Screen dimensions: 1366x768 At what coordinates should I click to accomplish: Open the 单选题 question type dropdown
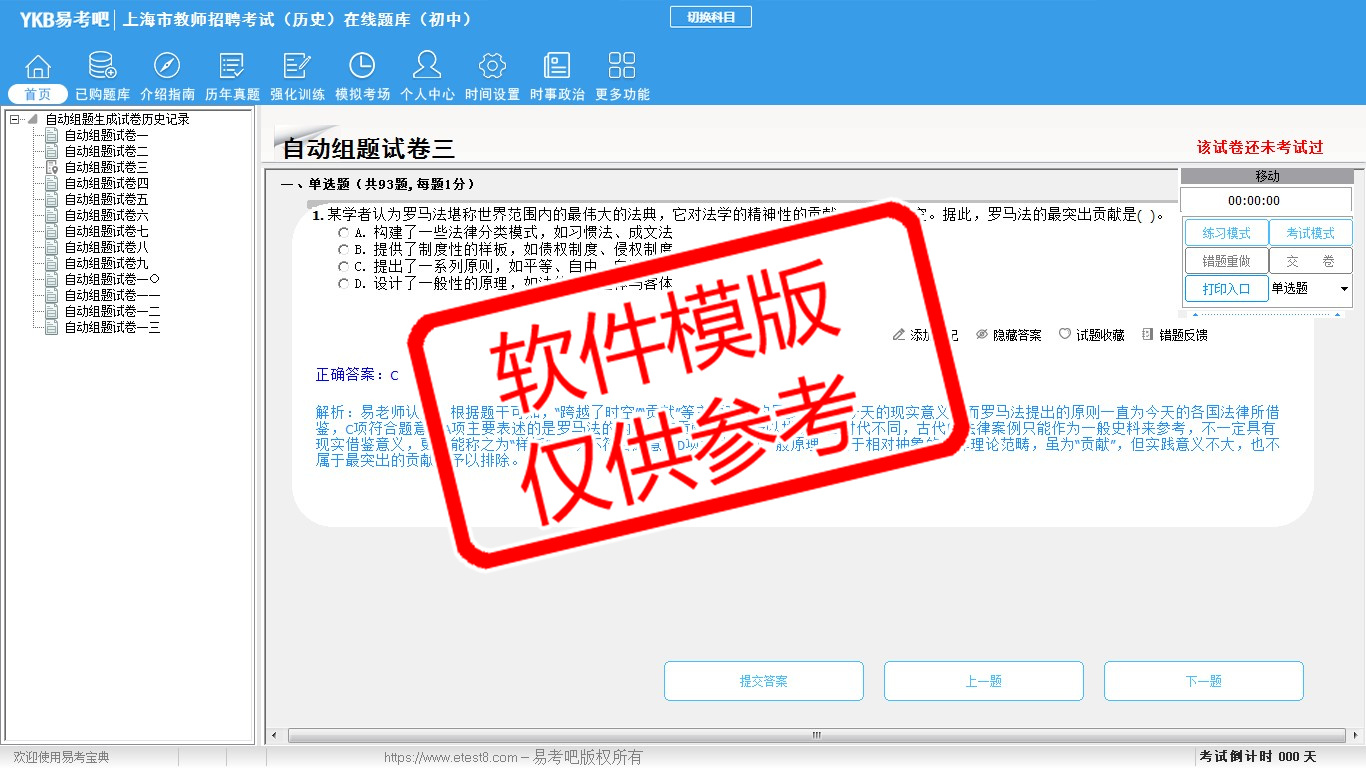coord(1310,289)
